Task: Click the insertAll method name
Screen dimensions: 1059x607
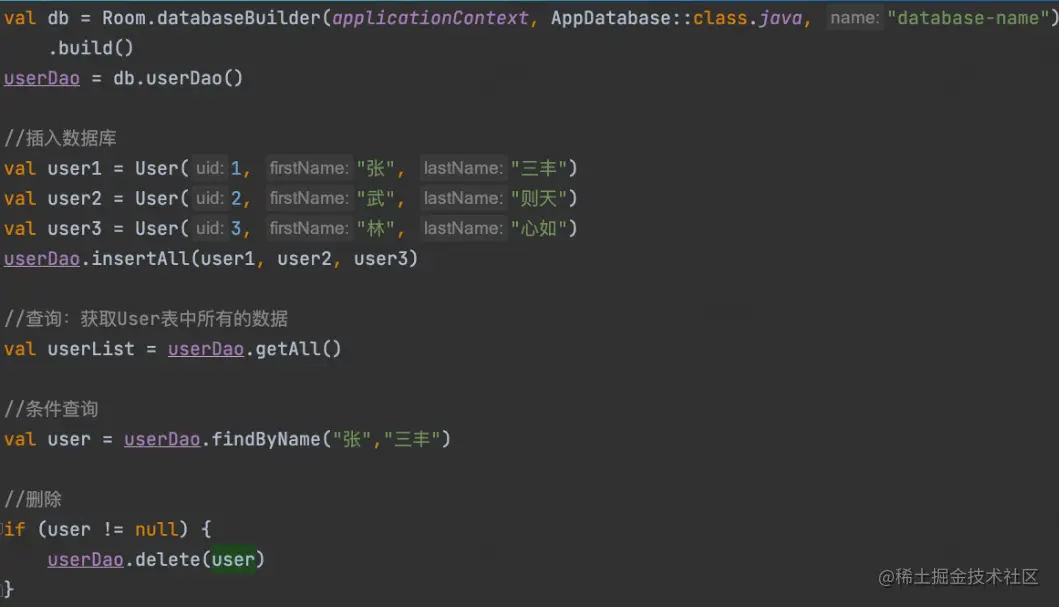Action: pyautogui.click(x=140, y=259)
